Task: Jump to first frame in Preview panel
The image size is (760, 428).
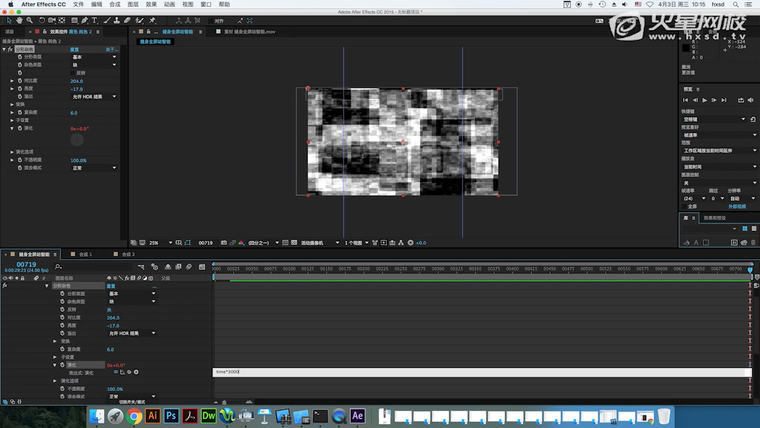Action: pos(685,100)
